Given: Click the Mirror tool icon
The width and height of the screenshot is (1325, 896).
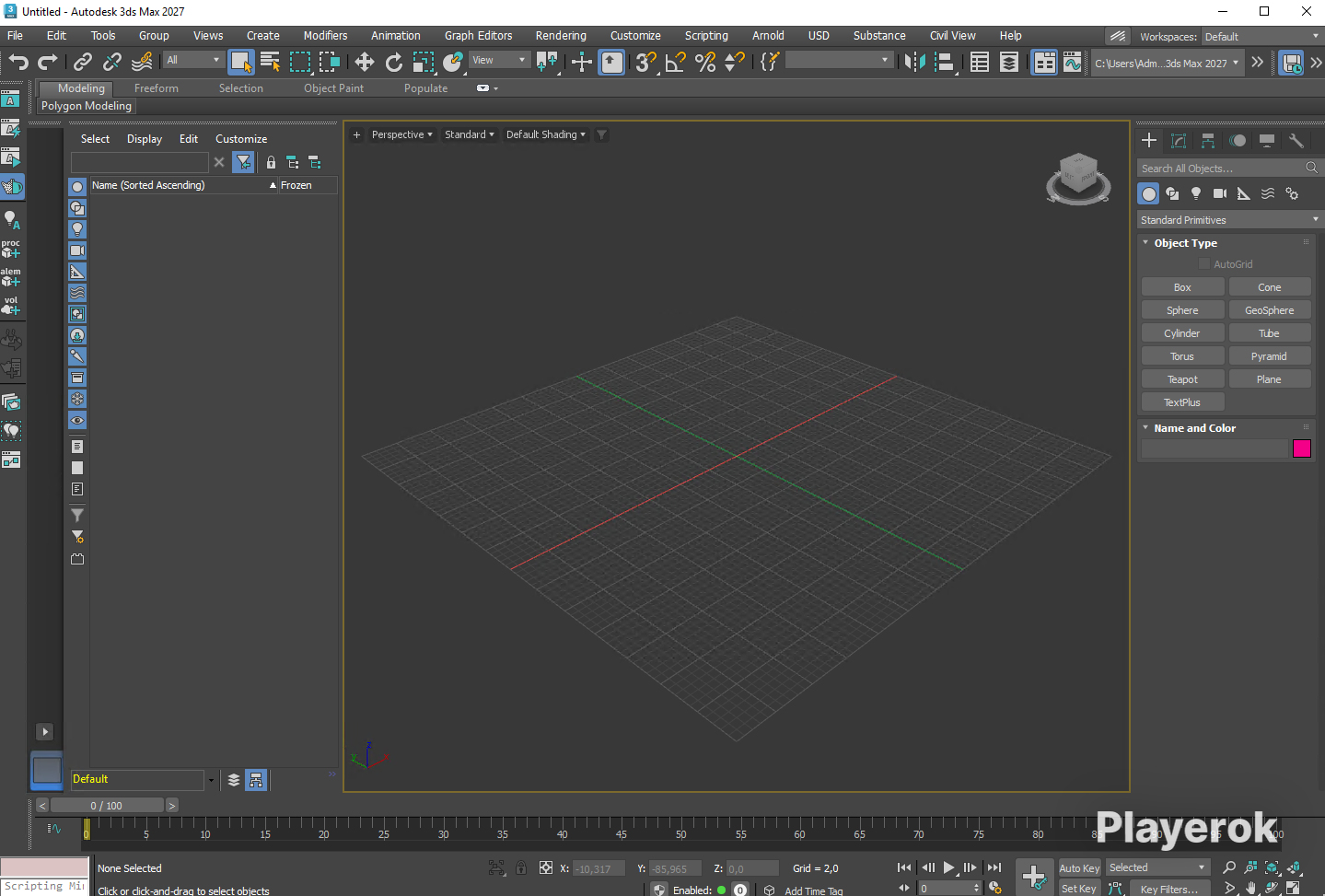Looking at the screenshot, I should (x=914, y=62).
